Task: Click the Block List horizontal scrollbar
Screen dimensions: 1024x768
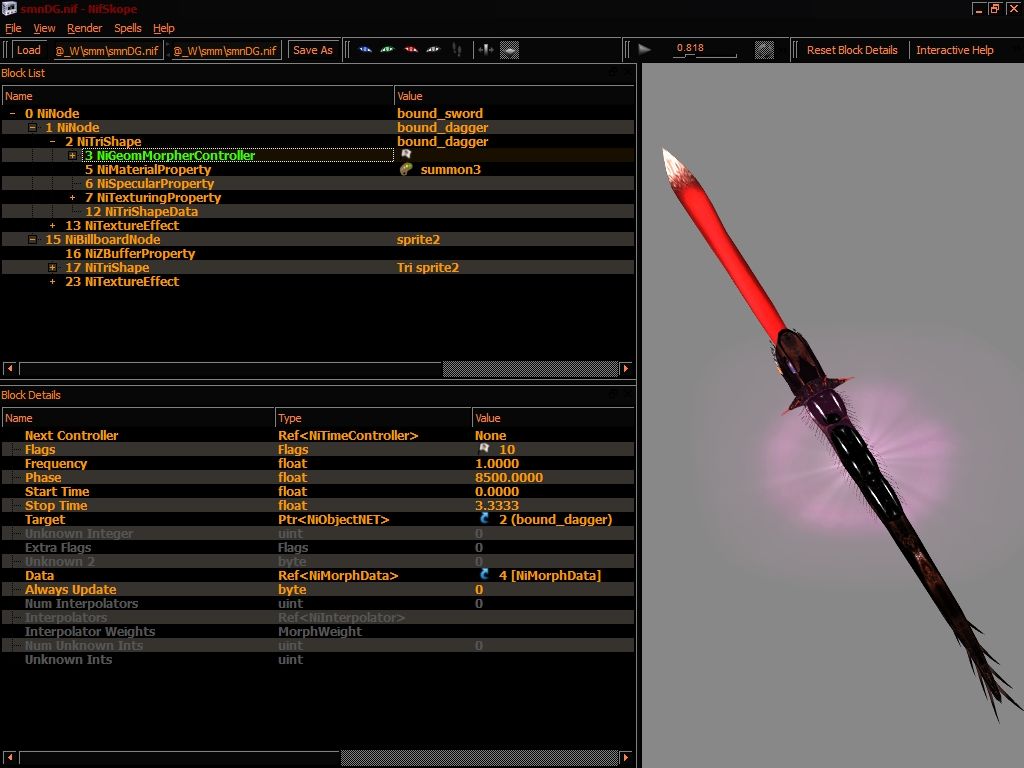Action: 319,369
